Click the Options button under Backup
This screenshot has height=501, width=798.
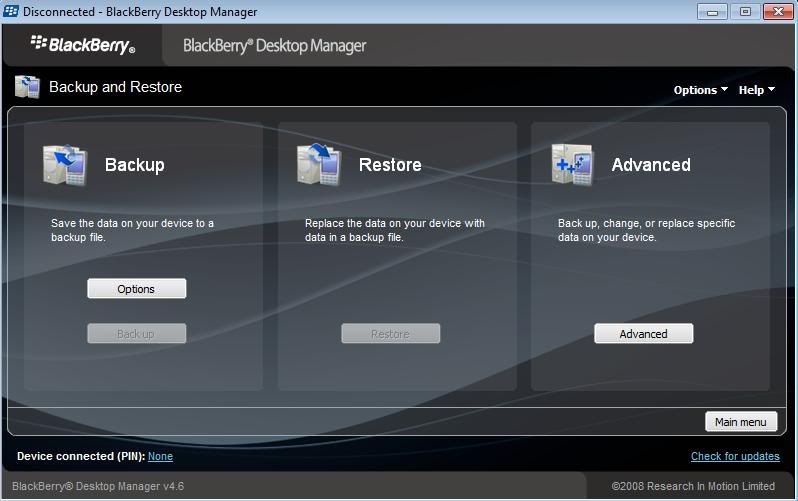[136, 289]
